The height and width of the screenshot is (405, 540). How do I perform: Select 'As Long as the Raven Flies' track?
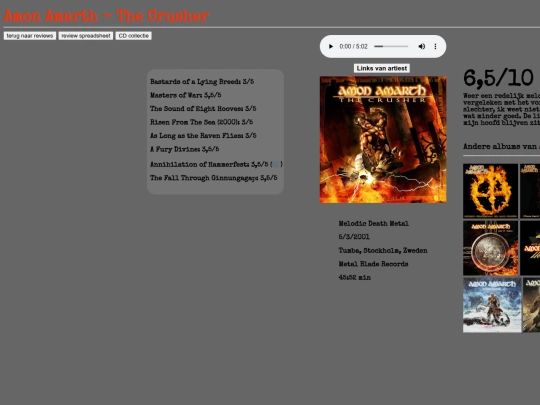coord(203,135)
